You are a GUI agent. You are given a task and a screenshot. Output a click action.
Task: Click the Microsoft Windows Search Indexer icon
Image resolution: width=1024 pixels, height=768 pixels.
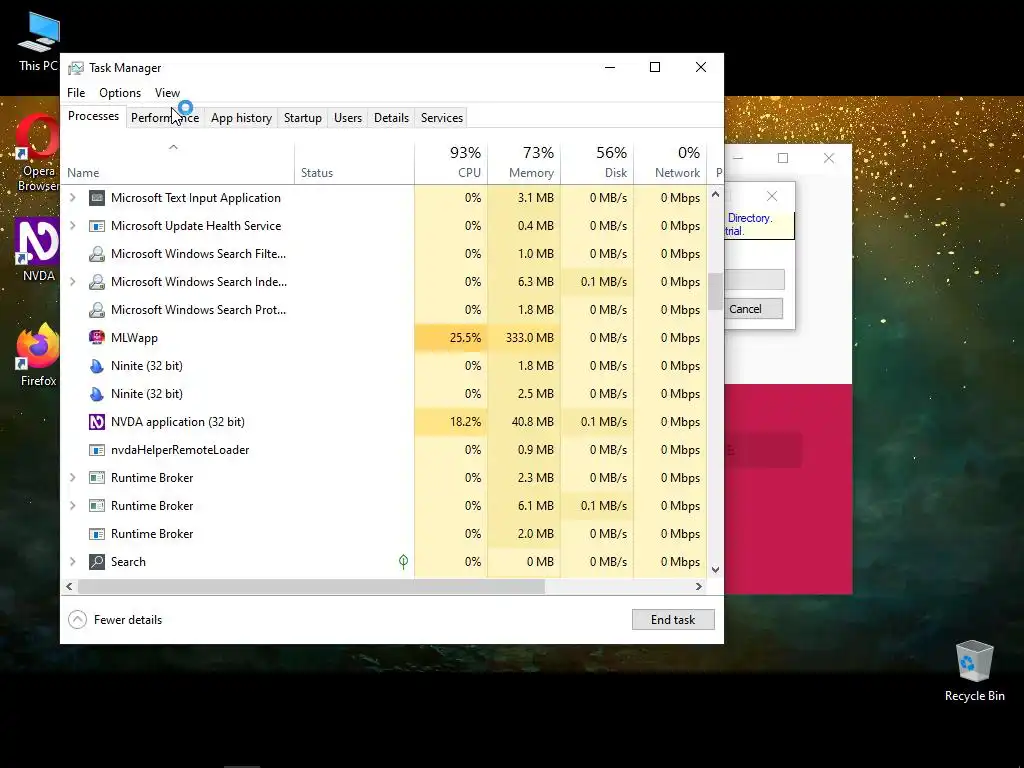[x=97, y=282]
